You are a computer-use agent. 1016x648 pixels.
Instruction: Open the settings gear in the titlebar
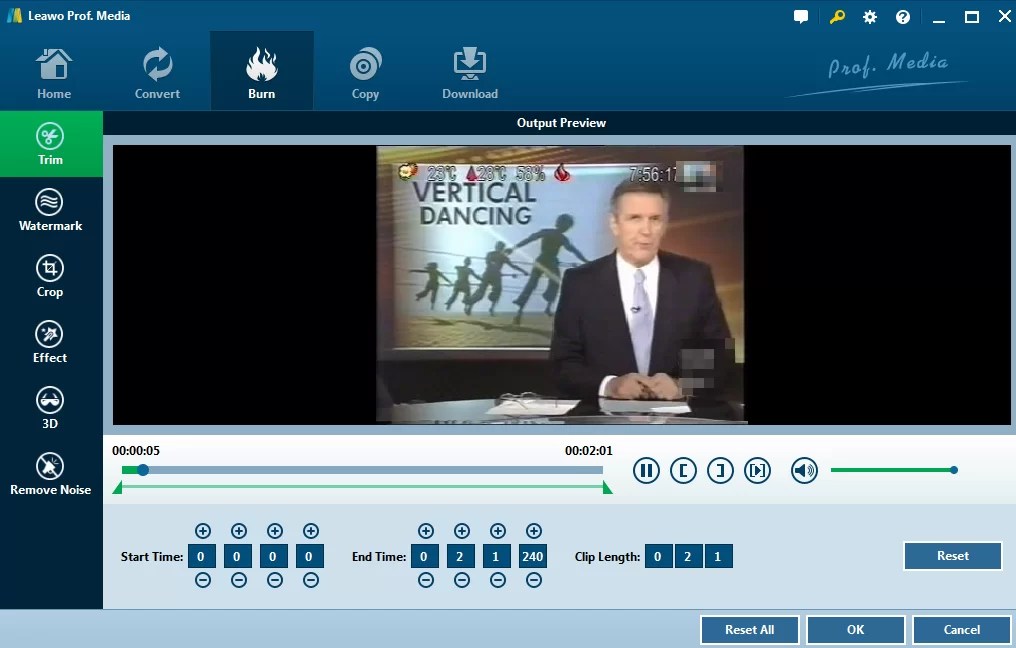click(x=869, y=16)
